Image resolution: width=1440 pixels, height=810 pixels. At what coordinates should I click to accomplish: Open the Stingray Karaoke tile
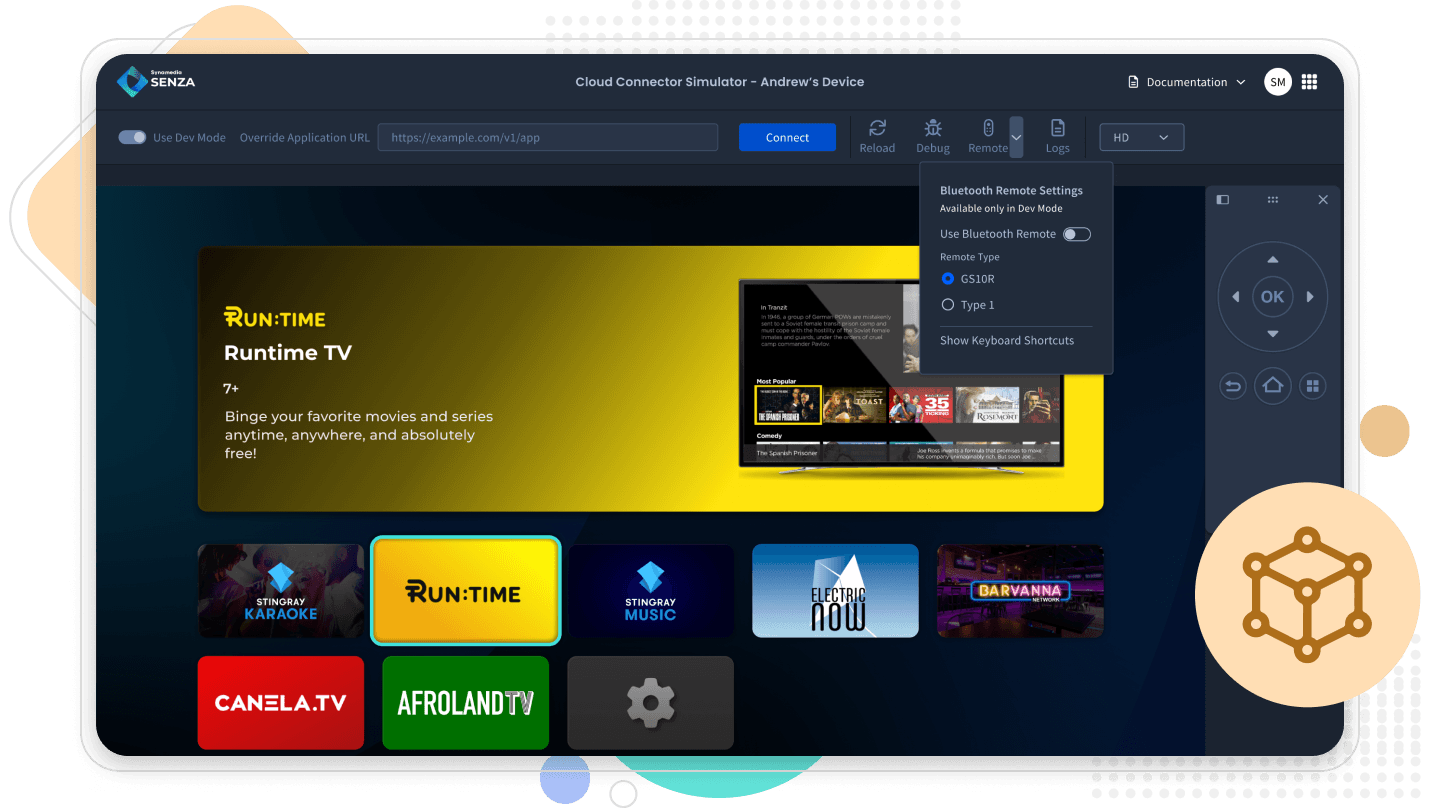(x=281, y=591)
